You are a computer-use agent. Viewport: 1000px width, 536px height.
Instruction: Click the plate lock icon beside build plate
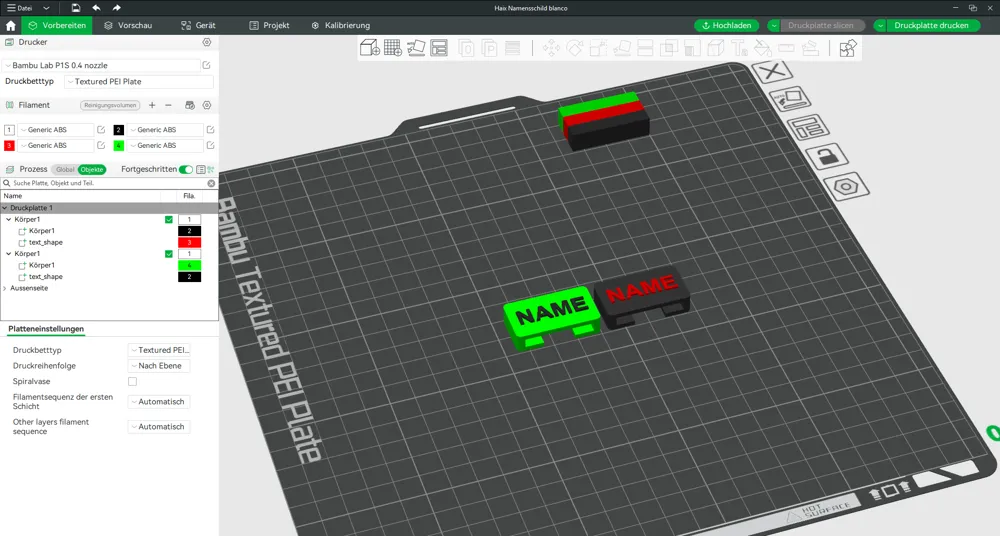[827, 156]
